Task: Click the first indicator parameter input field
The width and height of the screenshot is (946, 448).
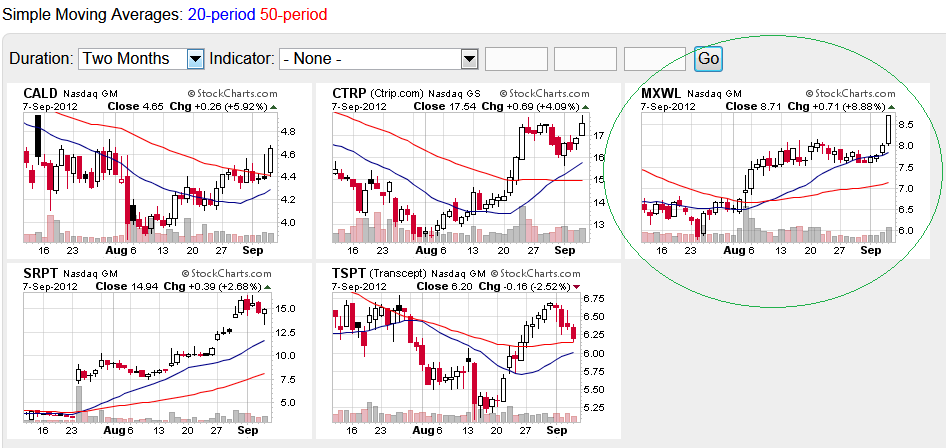Action: tap(516, 59)
